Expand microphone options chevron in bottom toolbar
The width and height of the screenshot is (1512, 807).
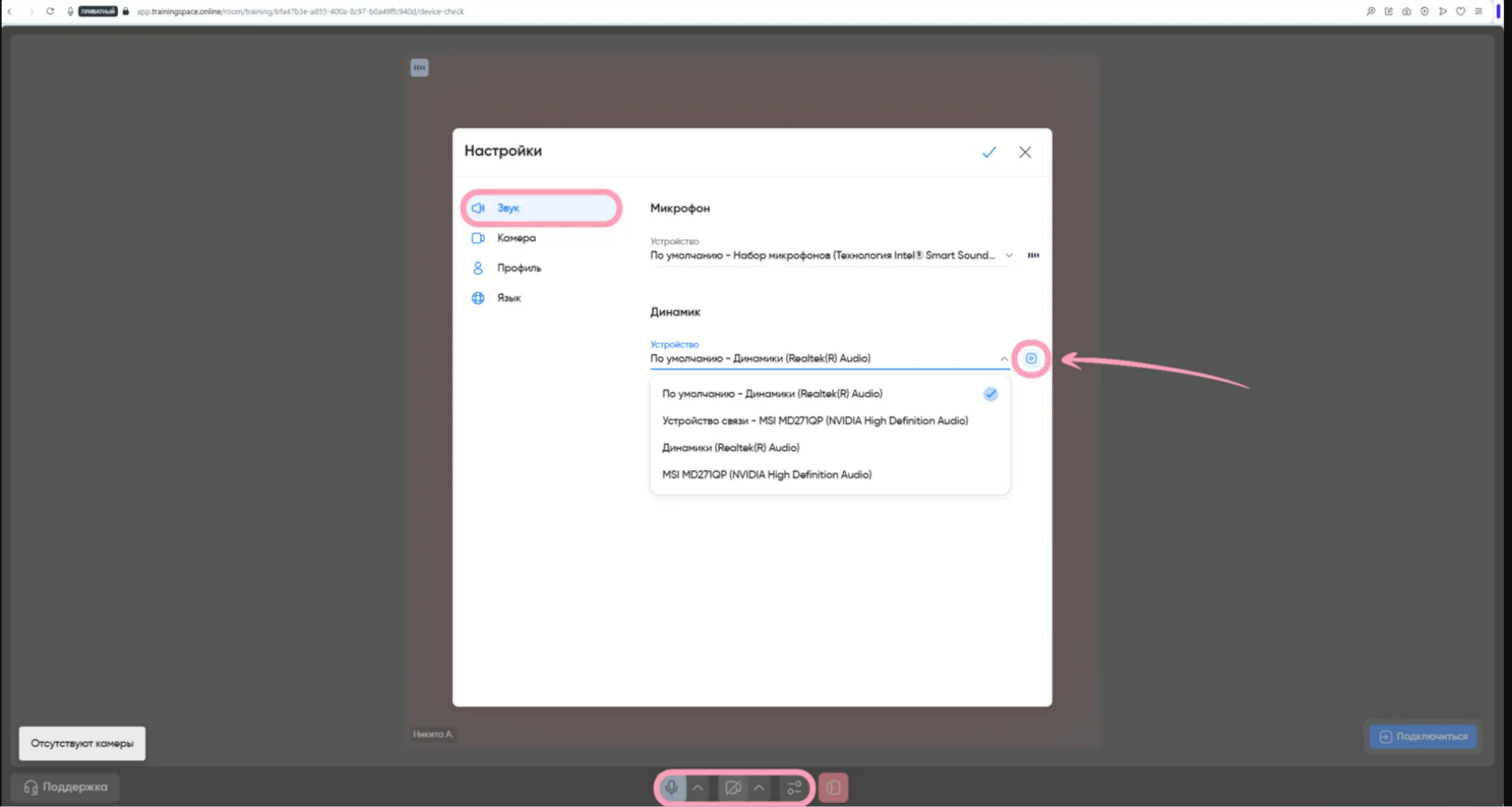point(698,788)
